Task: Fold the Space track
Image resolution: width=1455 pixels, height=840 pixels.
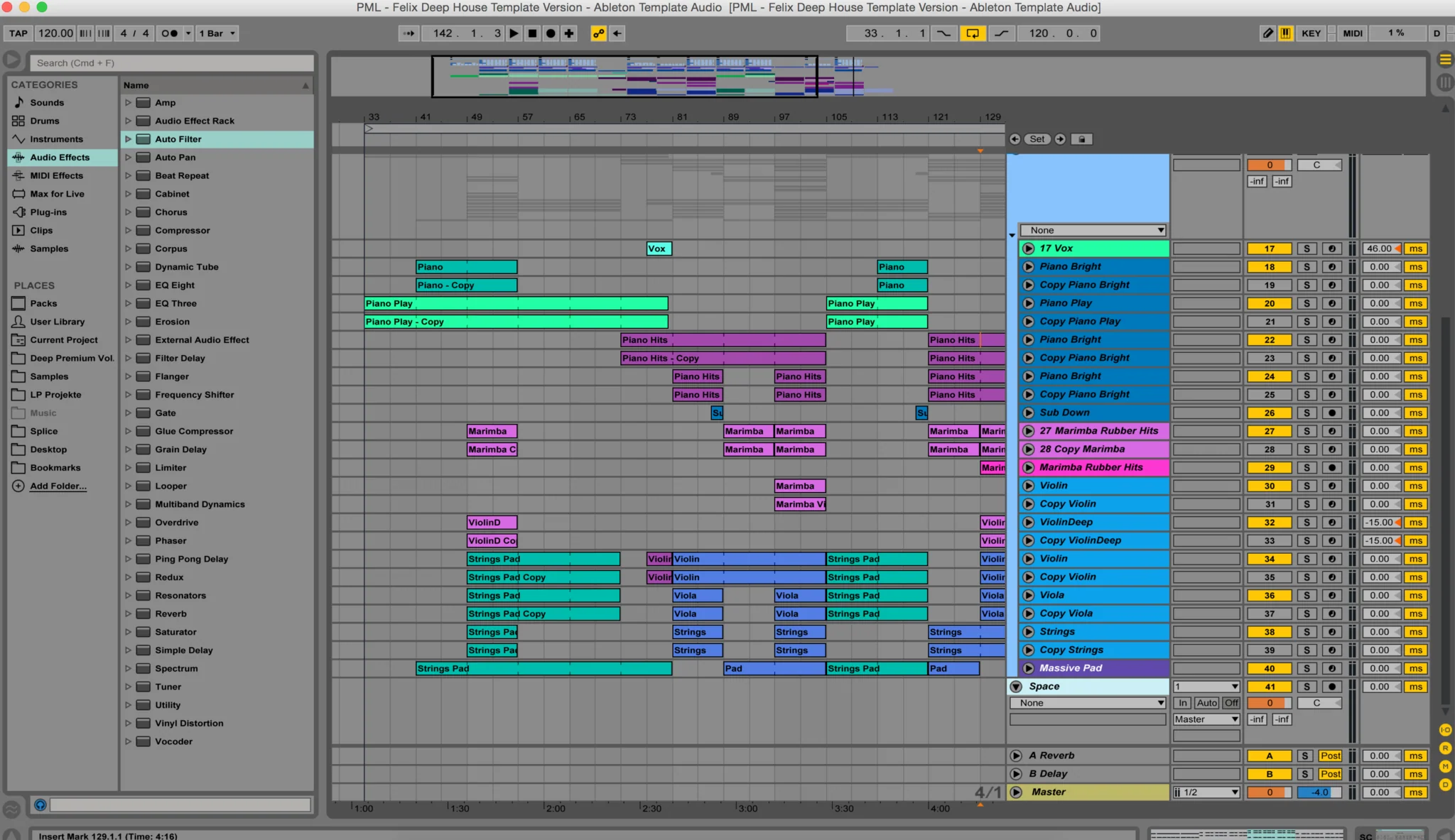Action: [1016, 687]
